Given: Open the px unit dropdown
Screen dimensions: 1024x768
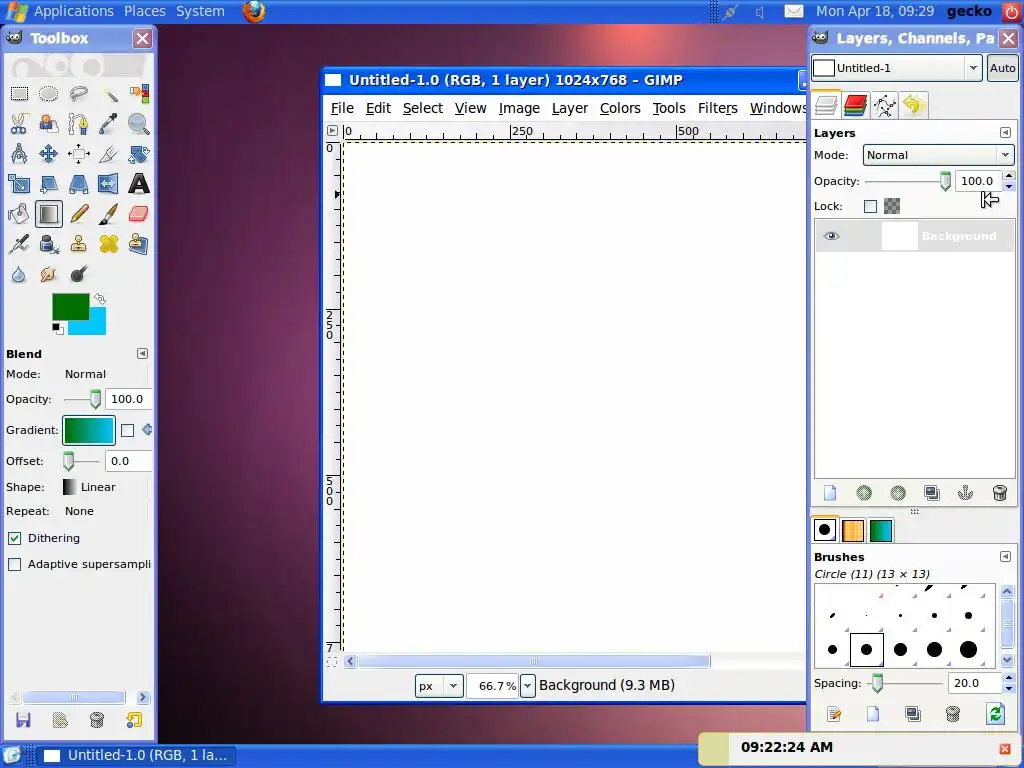Looking at the screenshot, I should coord(439,686).
